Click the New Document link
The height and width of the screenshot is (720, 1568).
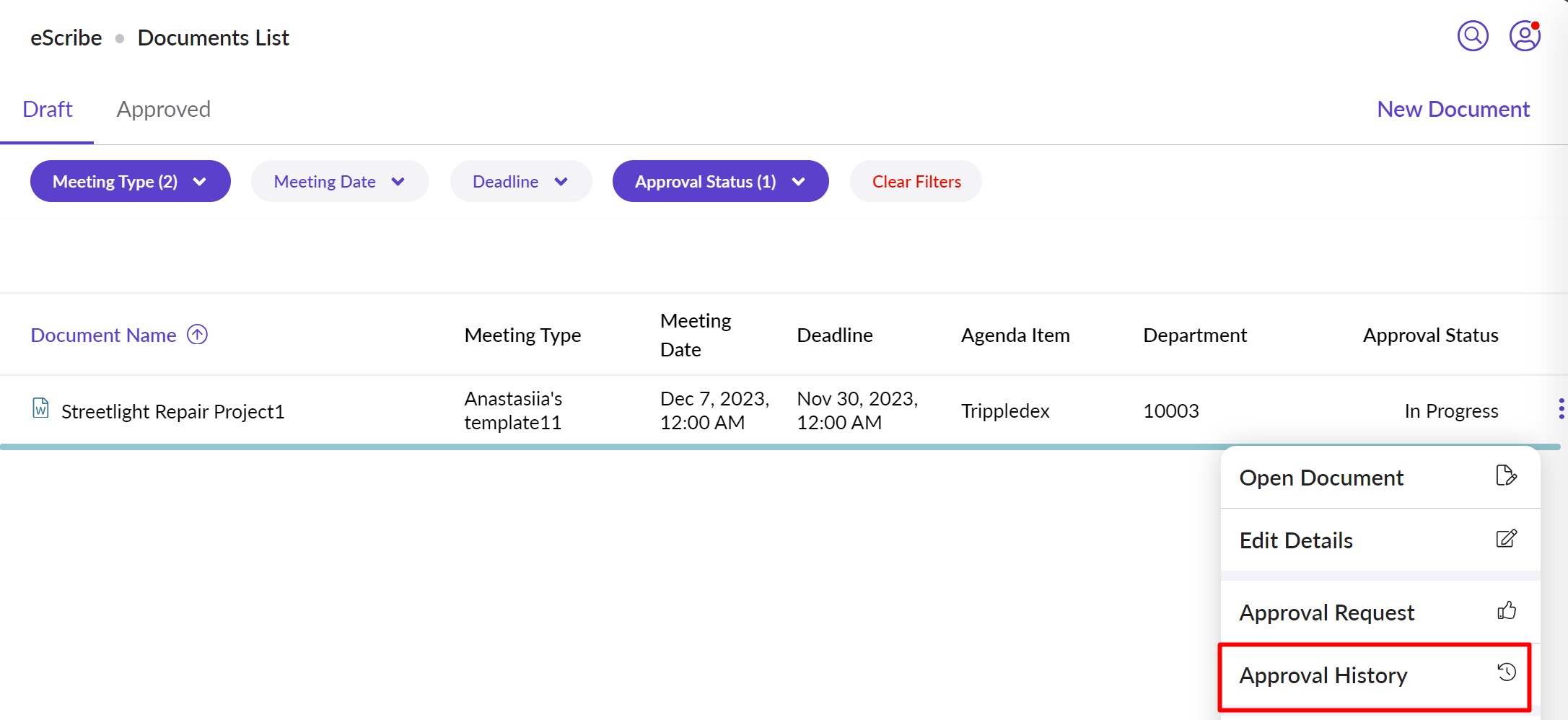(x=1453, y=109)
